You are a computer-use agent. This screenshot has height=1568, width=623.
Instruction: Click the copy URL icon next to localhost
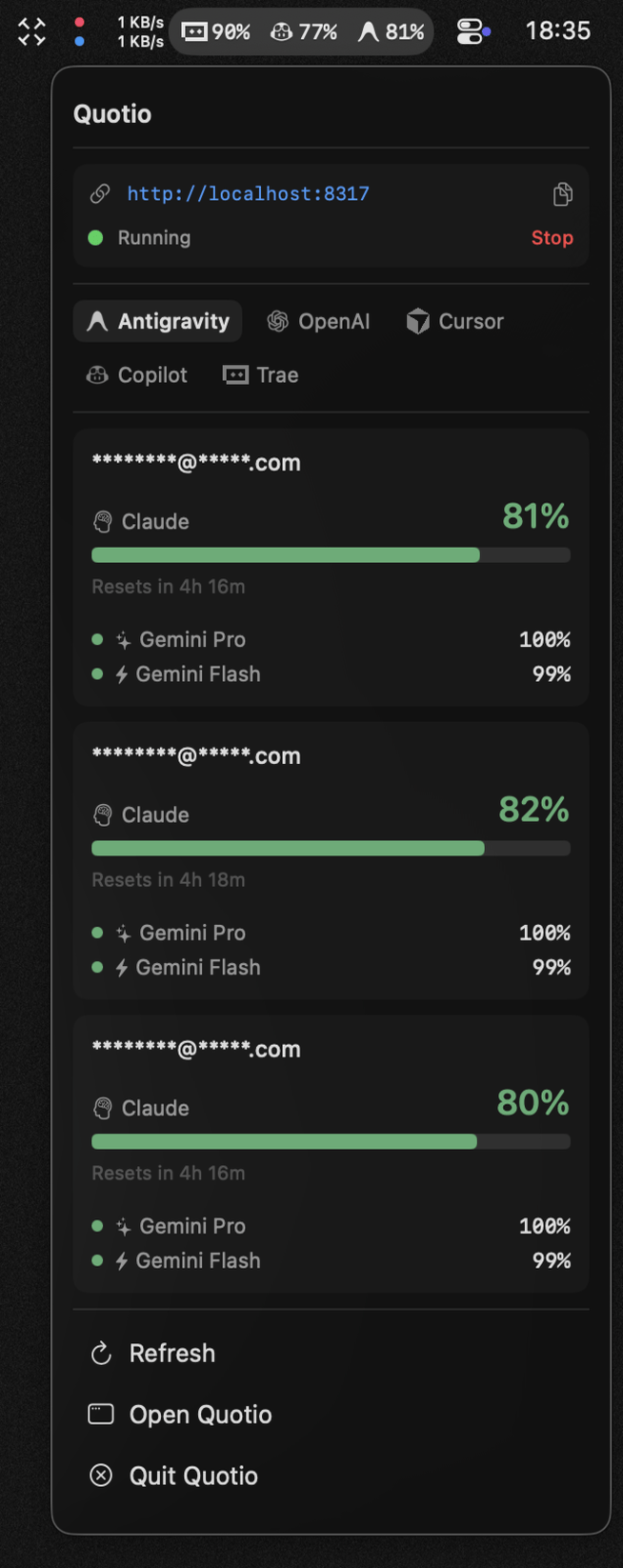coord(563,194)
